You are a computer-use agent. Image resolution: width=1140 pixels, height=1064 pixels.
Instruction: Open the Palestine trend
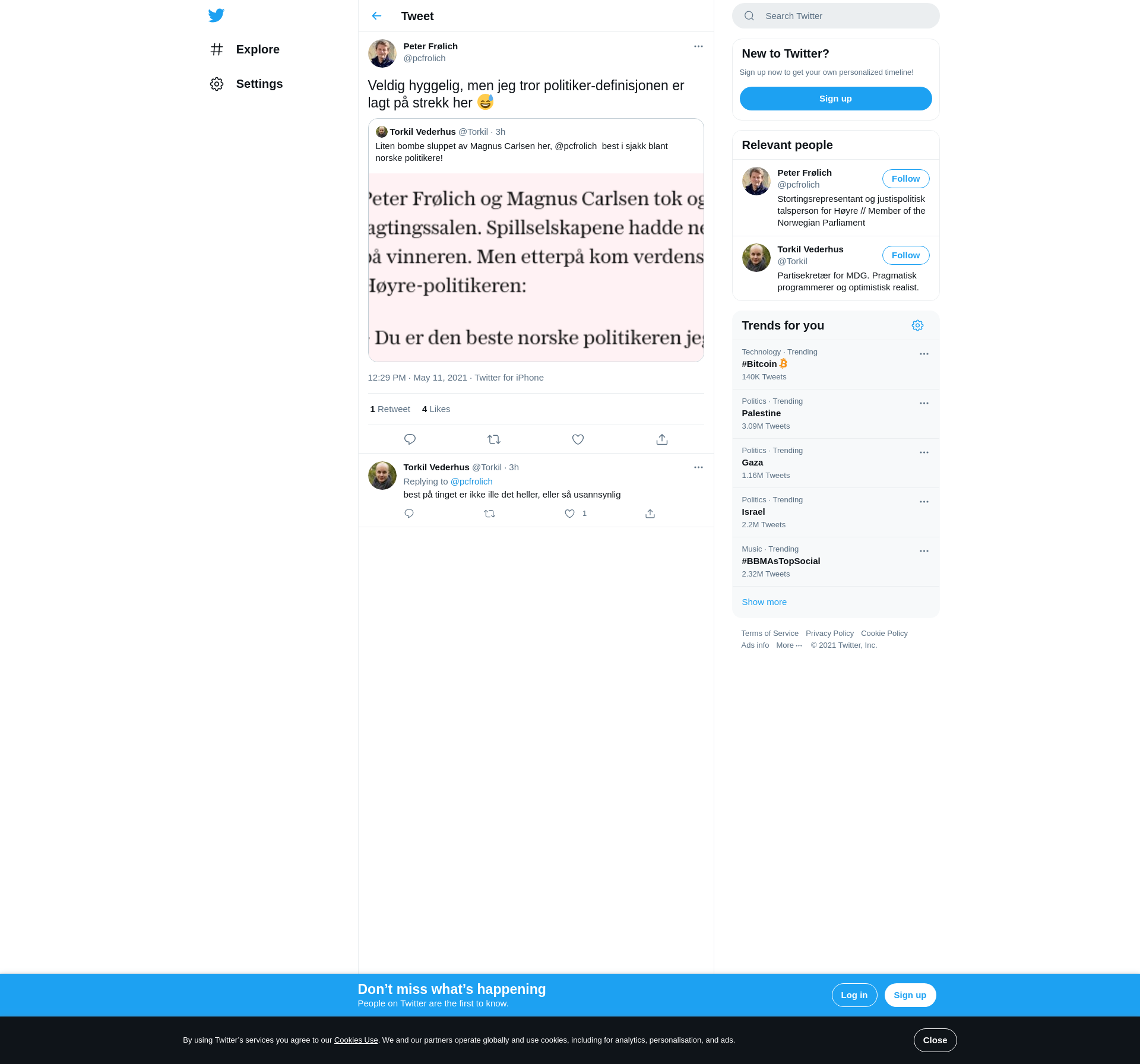(x=836, y=414)
